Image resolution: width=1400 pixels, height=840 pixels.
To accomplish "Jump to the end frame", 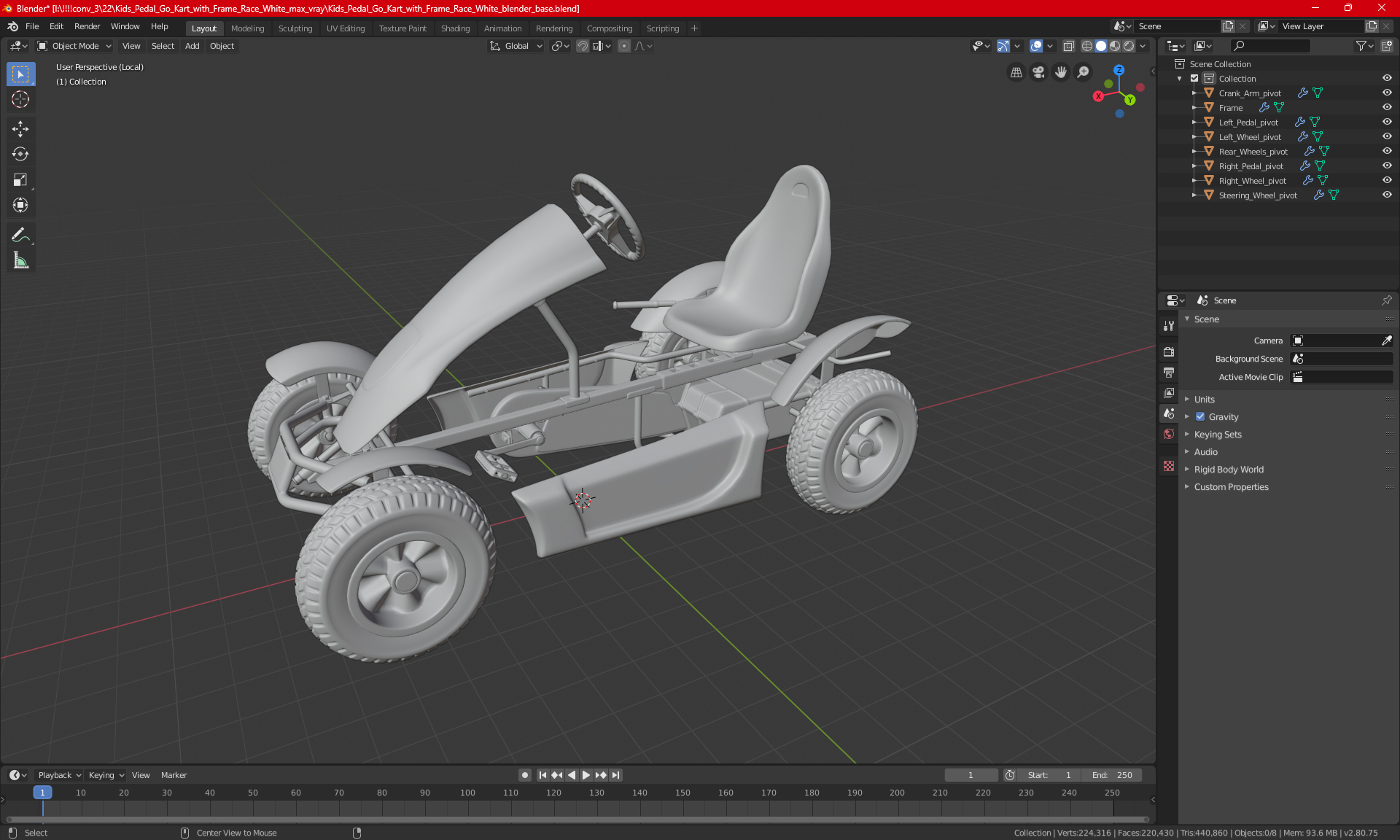I will [616, 775].
